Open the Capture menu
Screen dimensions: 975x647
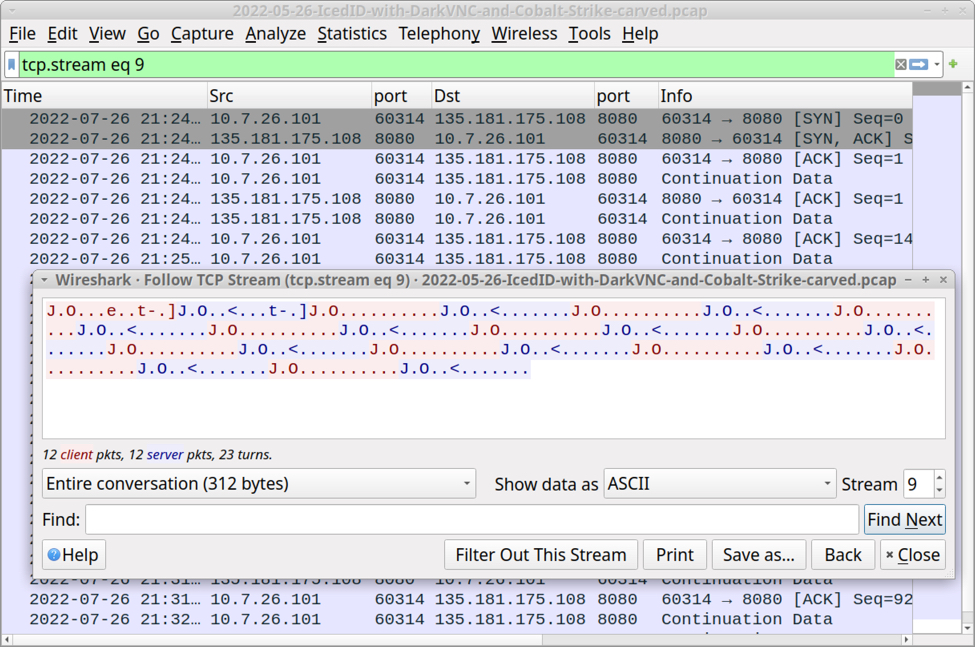[x=202, y=34]
